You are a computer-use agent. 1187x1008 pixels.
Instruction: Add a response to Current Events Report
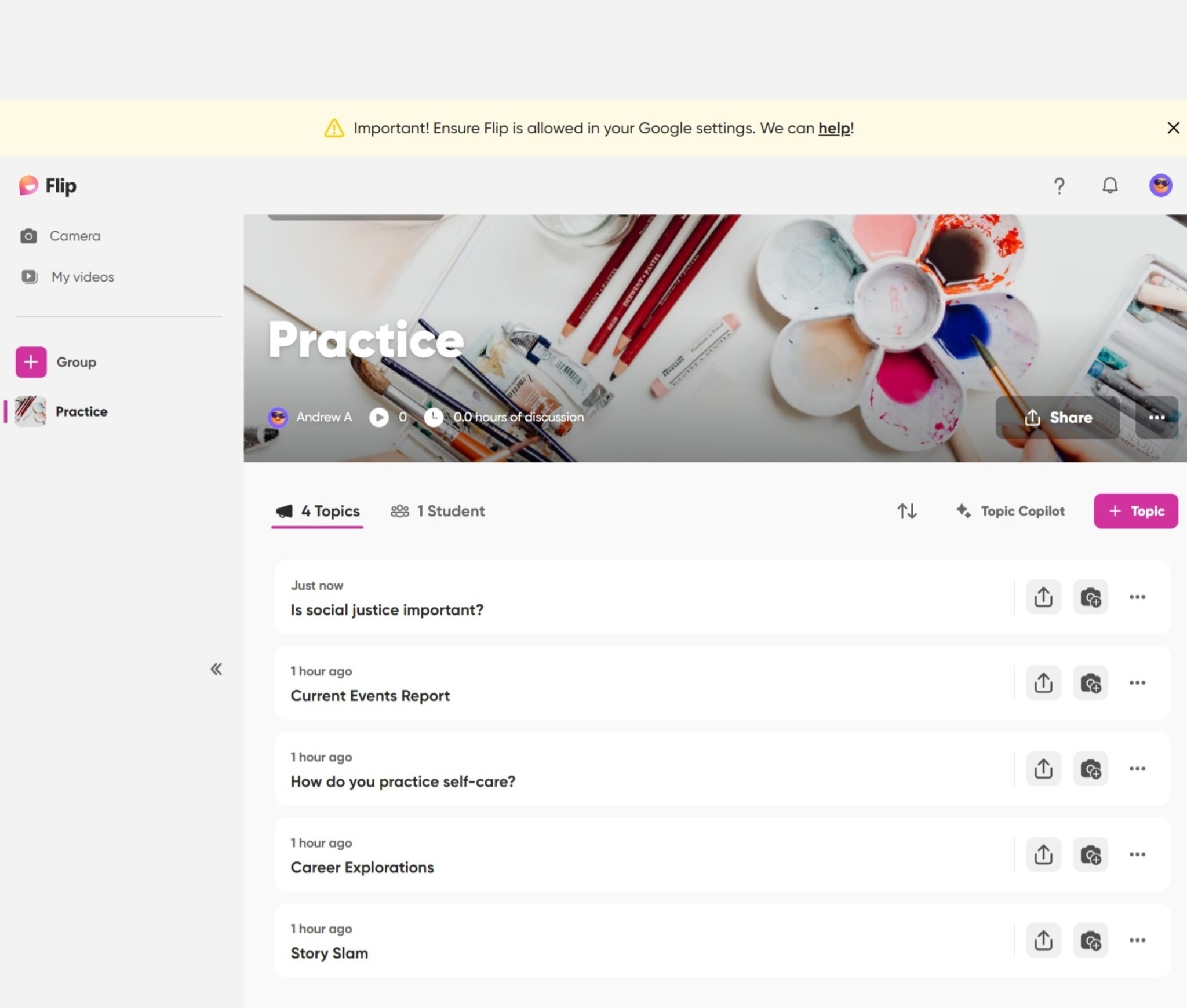point(1090,682)
